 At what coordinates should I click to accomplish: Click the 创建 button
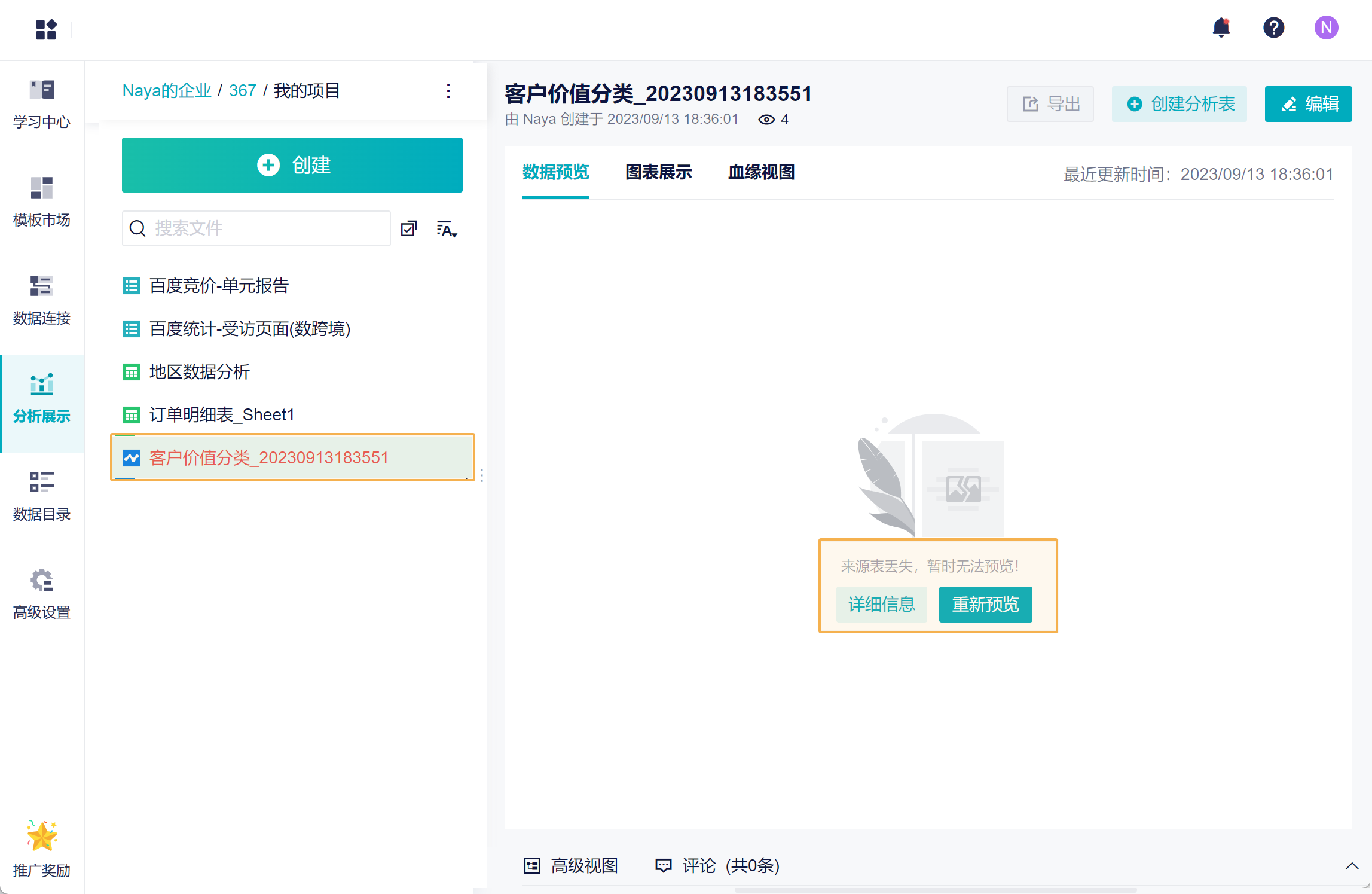(292, 165)
